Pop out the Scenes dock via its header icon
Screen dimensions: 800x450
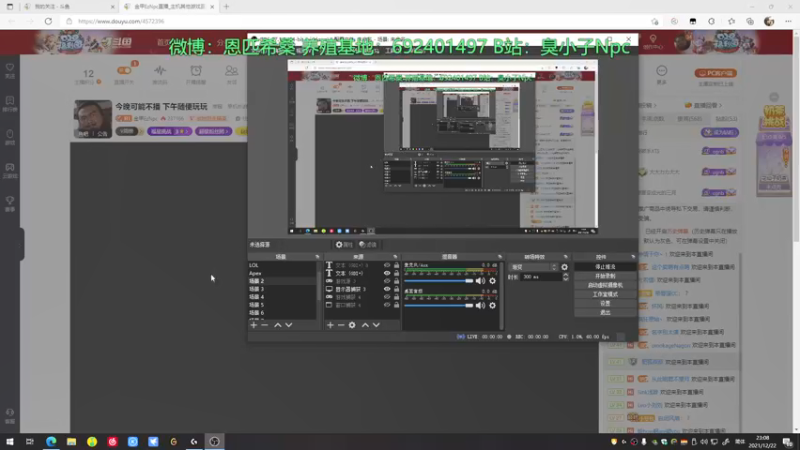[x=317, y=257]
